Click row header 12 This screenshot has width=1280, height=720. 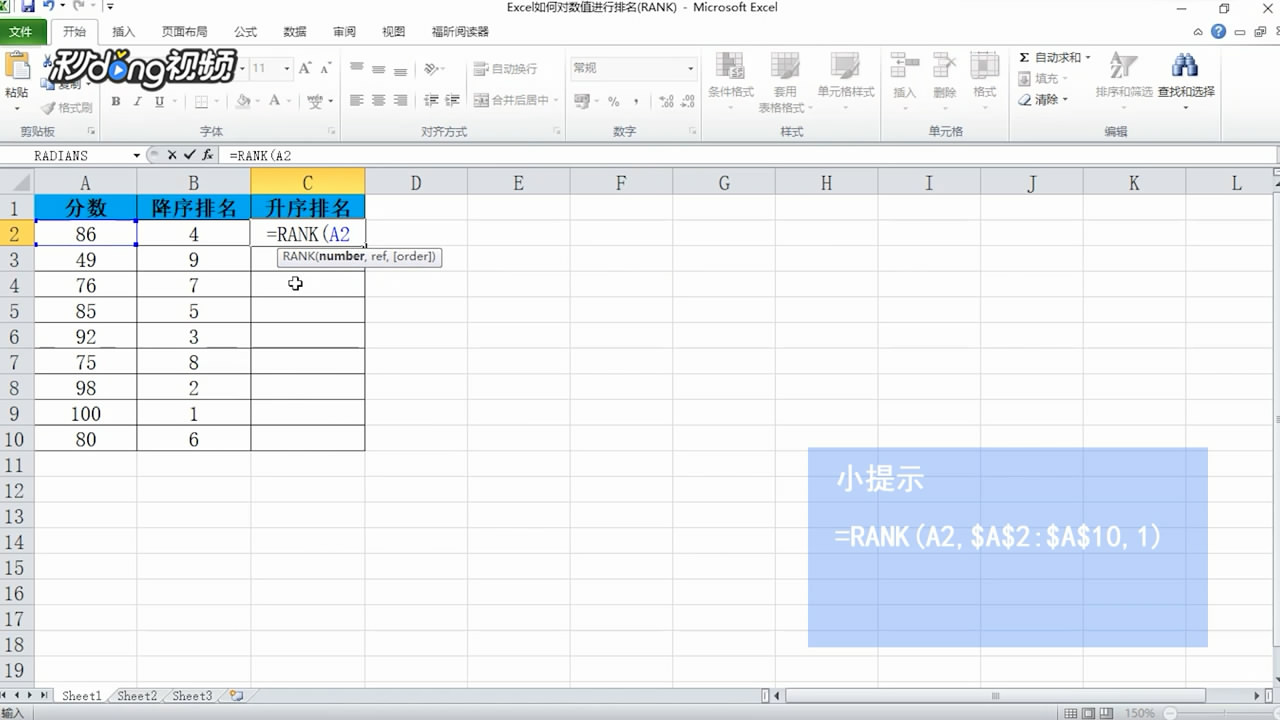click(x=16, y=491)
